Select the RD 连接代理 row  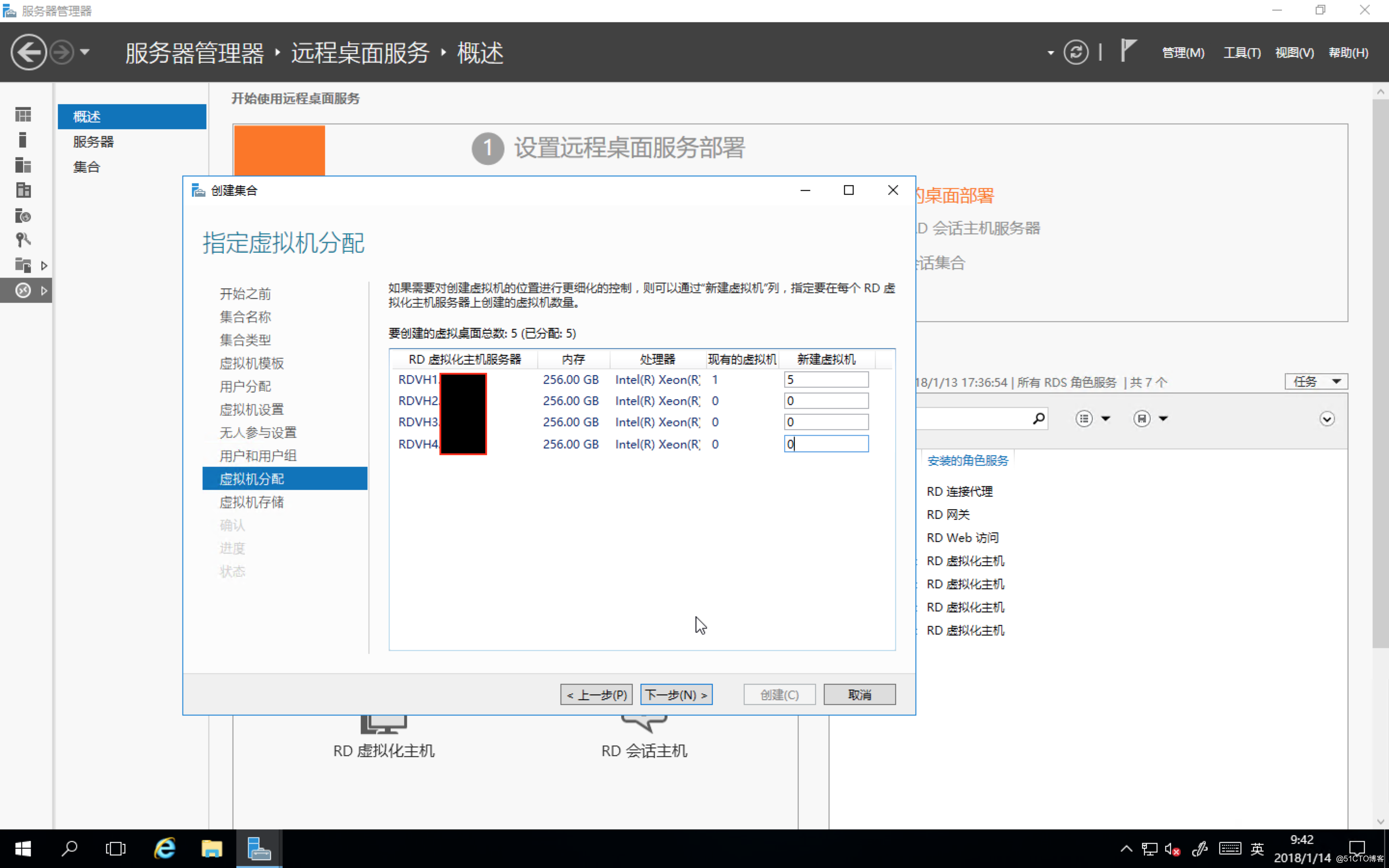tap(959, 491)
